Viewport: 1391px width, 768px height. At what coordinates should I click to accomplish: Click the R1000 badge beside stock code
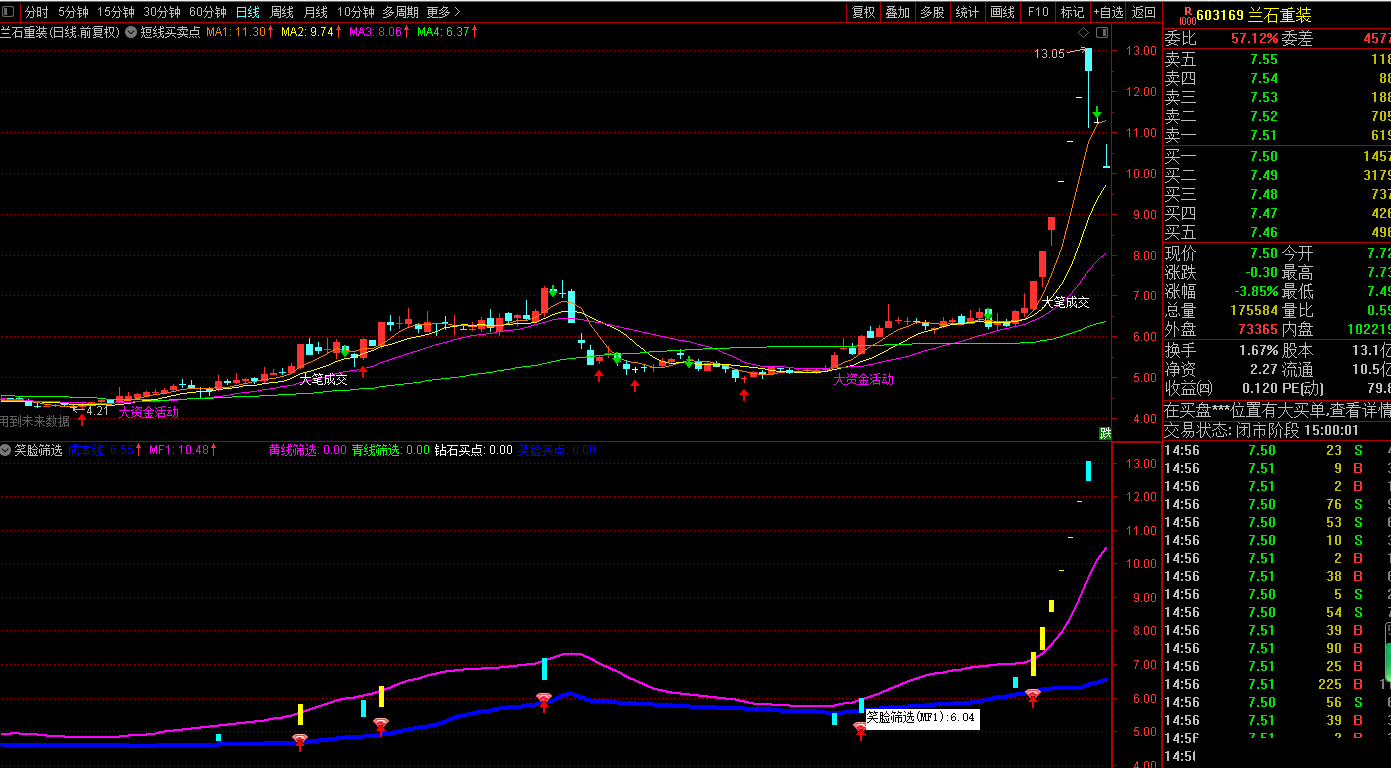coord(1187,15)
